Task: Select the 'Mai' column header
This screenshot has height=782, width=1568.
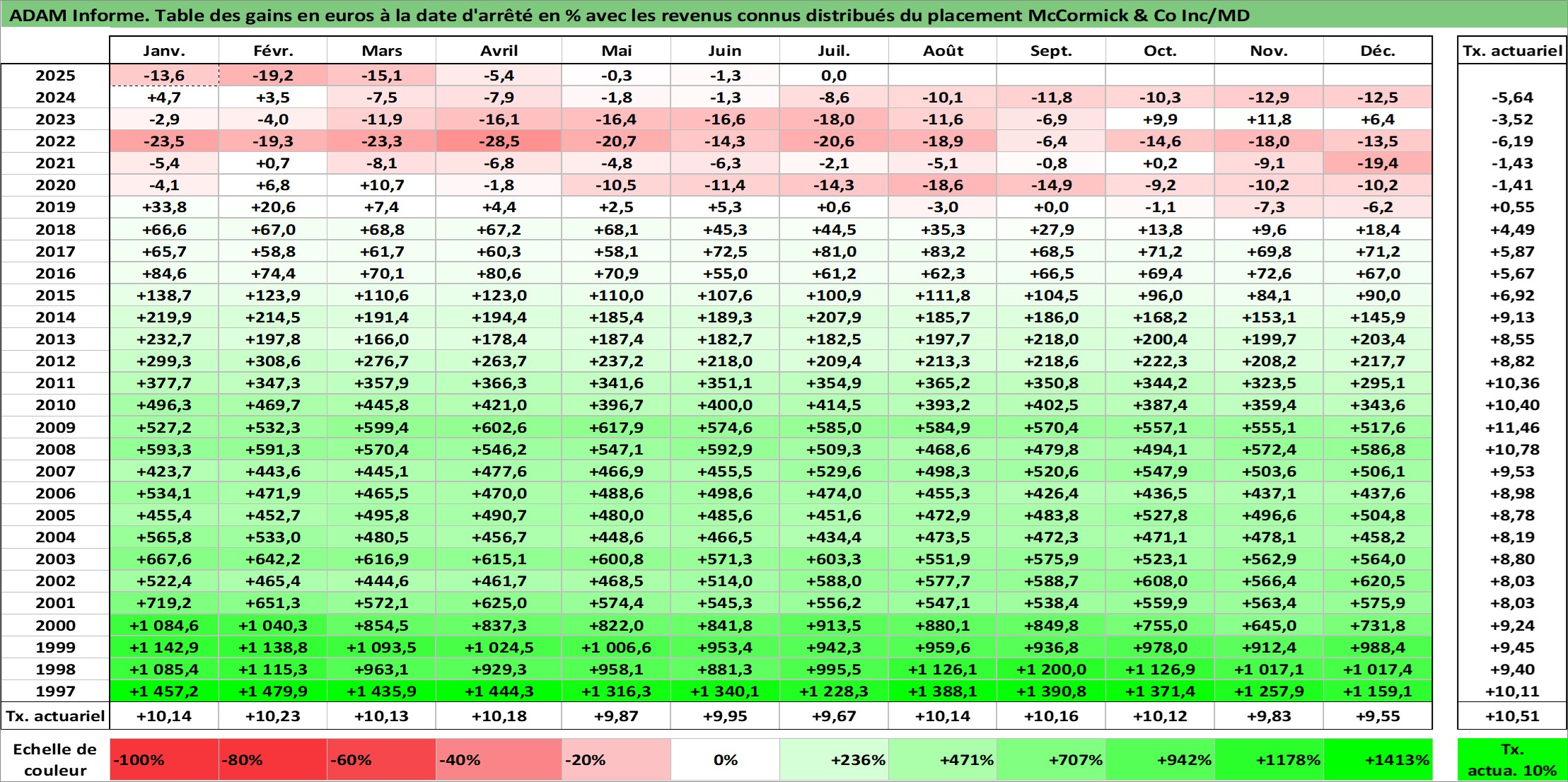Action: [616, 50]
